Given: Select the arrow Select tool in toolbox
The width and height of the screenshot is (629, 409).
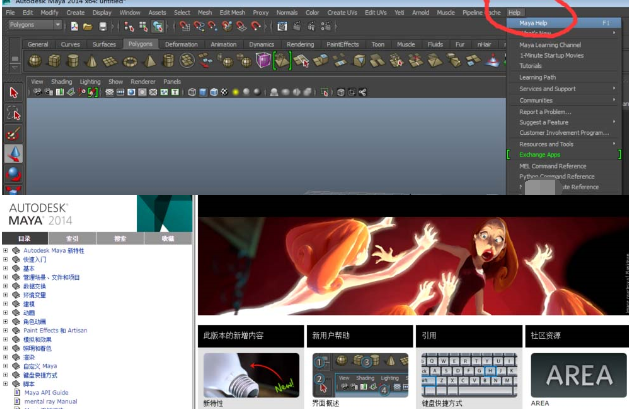Looking at the screenshot, I should [x=13, y=92].
